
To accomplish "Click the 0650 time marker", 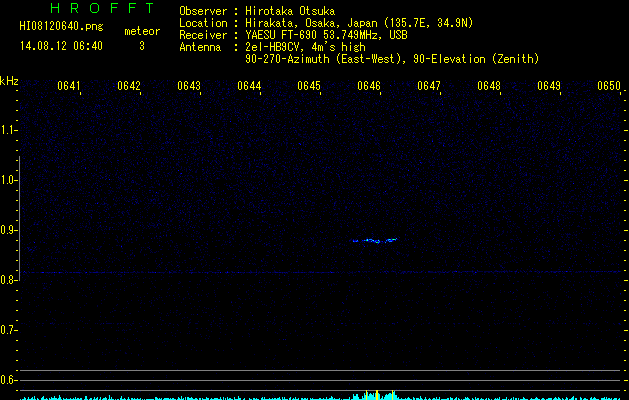I will [x=609, y=86].
